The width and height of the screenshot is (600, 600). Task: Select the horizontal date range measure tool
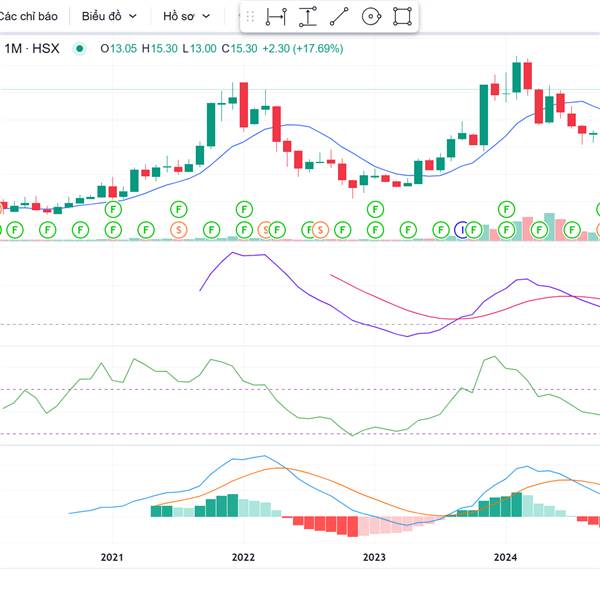[276, 16]
